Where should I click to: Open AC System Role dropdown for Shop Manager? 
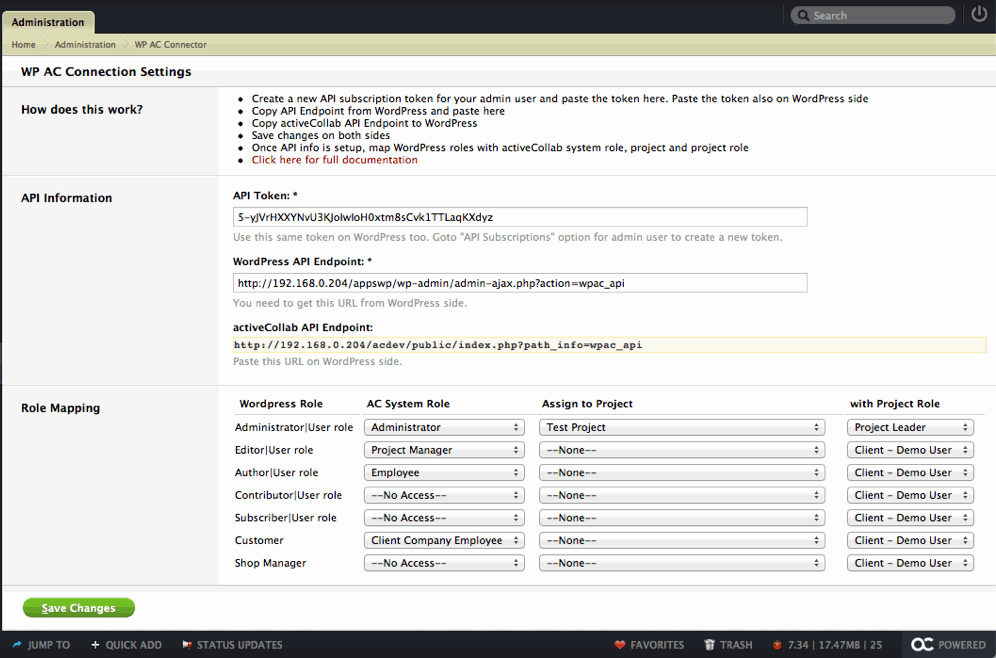(x=444, y=563)
